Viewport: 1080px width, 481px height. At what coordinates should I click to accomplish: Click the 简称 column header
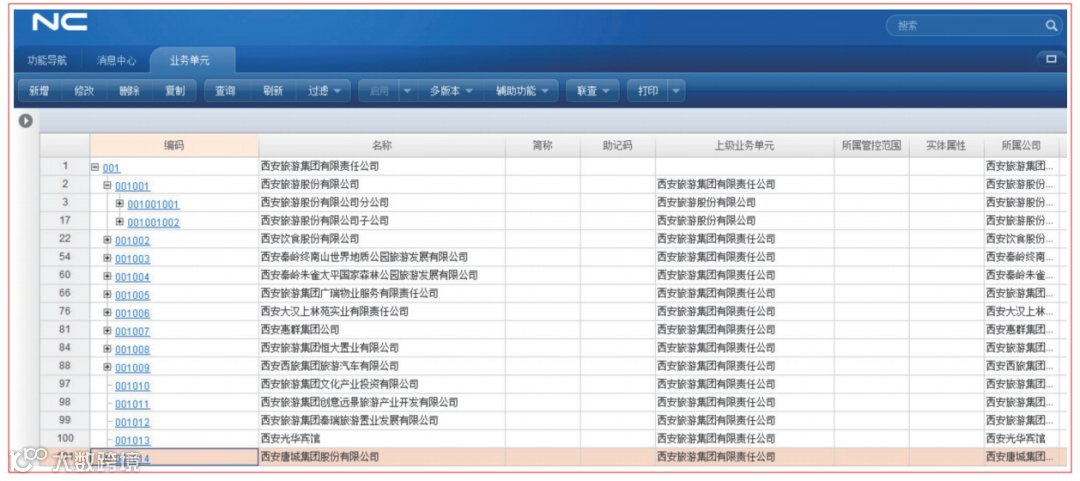coord(543,146)
